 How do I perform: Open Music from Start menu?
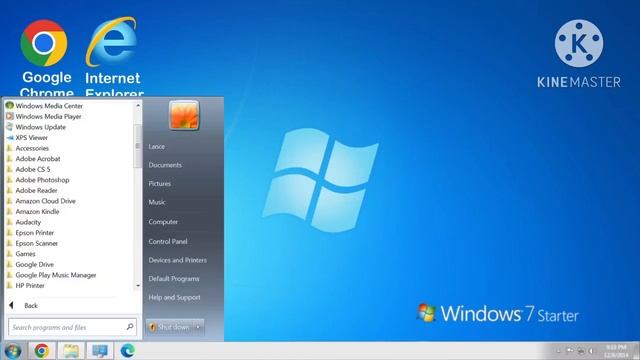click(x=157, y=202)
